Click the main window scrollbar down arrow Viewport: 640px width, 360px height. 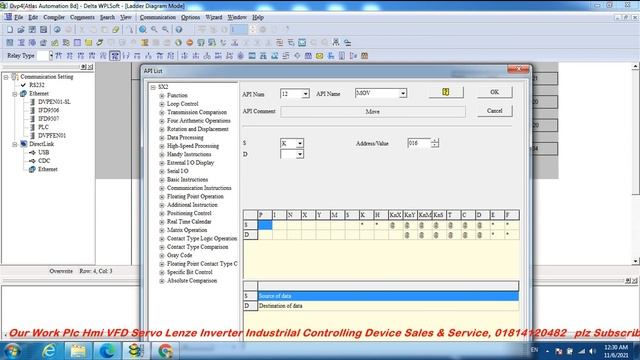636,261
